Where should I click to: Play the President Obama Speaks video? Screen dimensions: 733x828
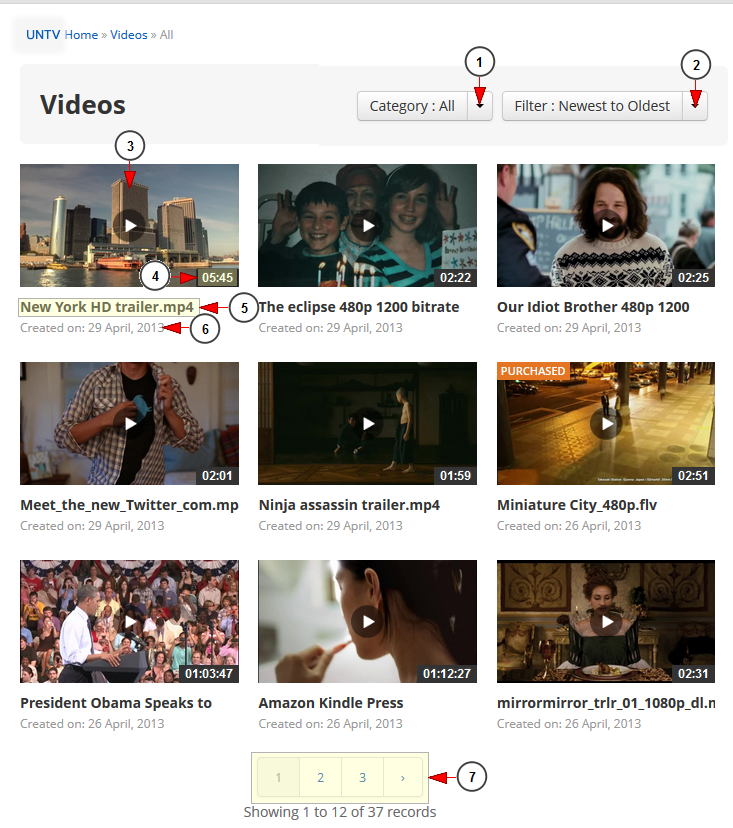point(129,621)
